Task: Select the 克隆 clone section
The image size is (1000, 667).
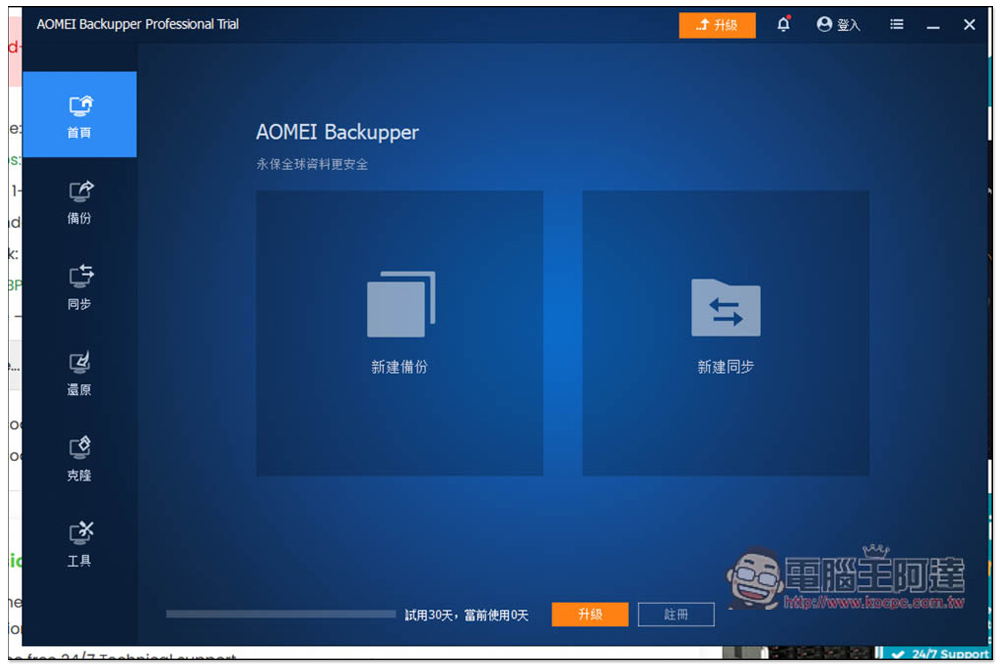Action: [79, 458]
